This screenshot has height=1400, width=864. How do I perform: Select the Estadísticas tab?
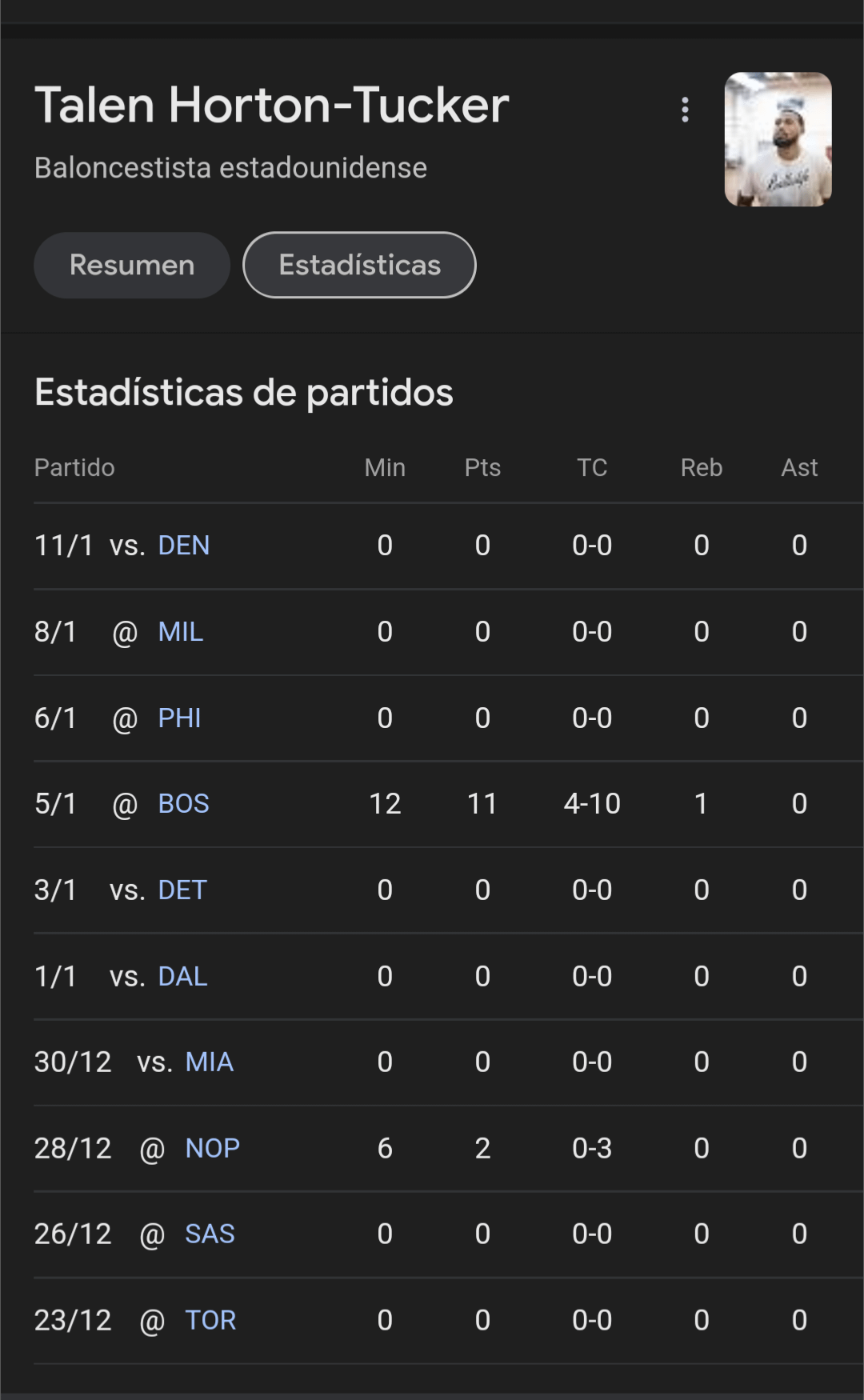point(359,265)
